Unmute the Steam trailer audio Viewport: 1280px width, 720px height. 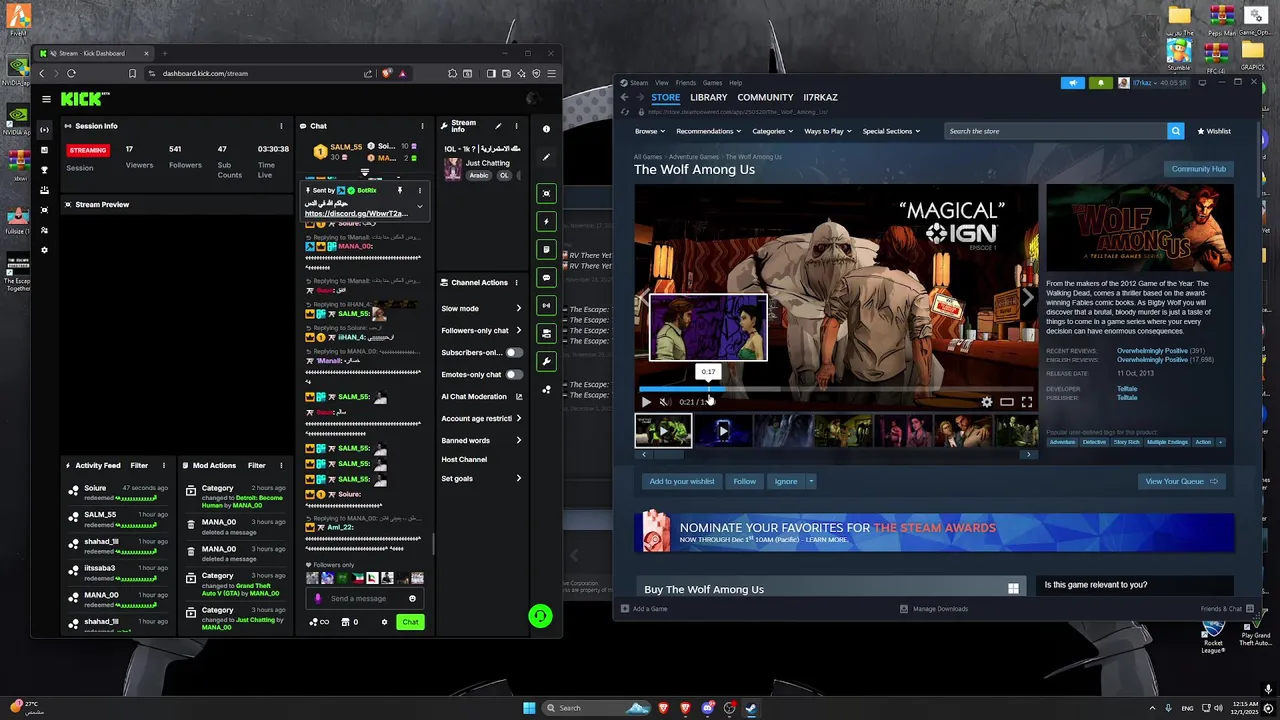664,402
